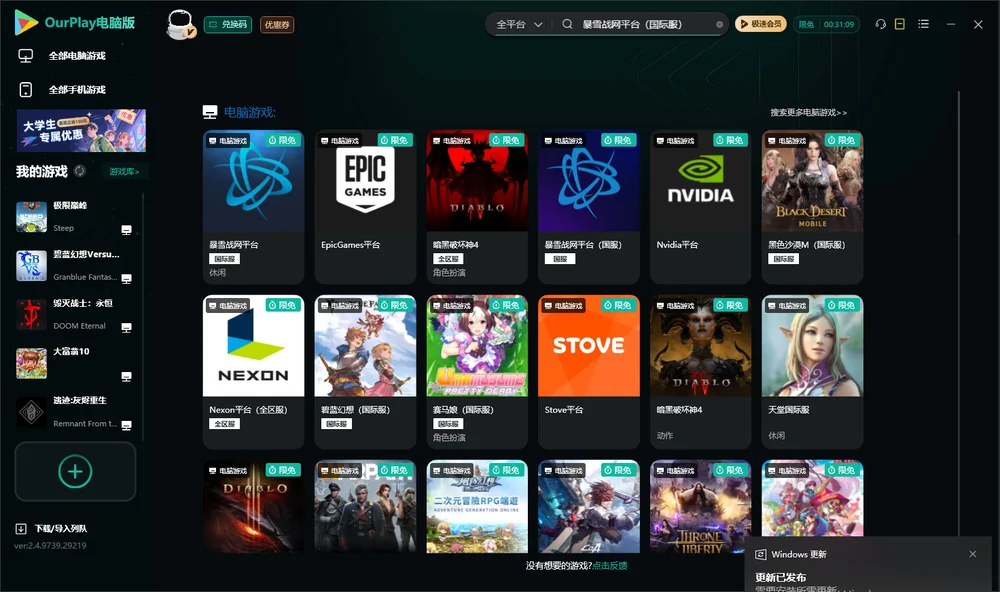This screenshot has height=592, width=1000.
Task: Click the search magnifier icon
Action: pos(567,24)
